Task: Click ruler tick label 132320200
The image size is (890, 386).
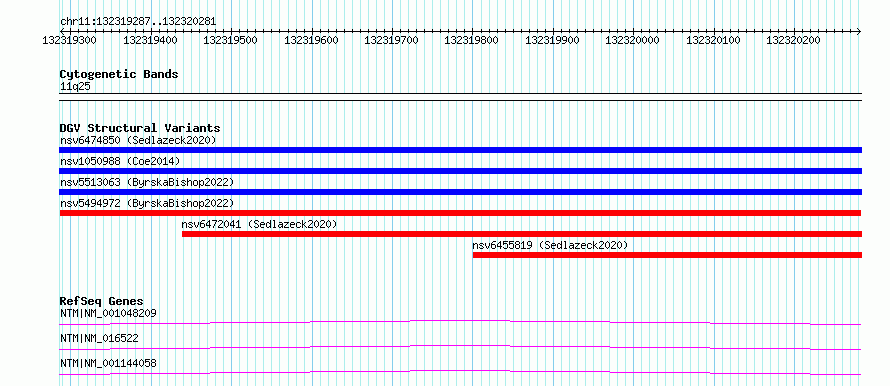Action: pos(794,40)
